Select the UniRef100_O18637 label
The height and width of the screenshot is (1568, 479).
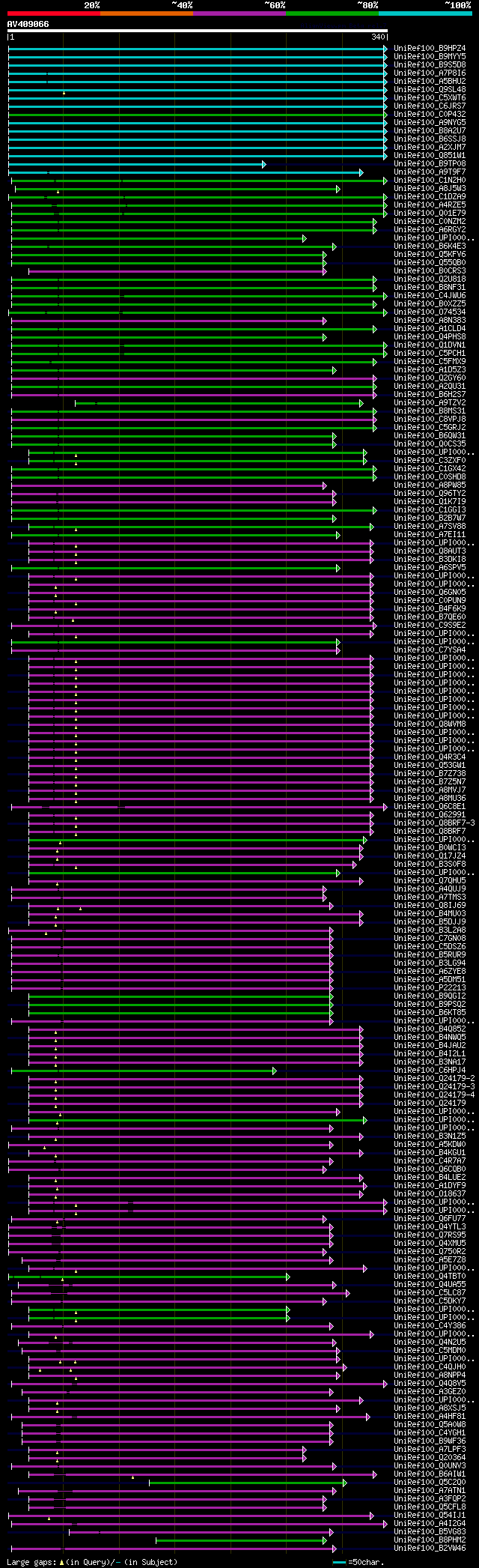click(x=430, y=1193)
